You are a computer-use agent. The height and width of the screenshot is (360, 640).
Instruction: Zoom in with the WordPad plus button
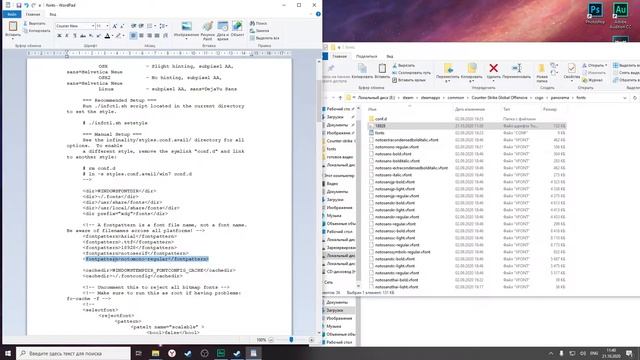311,340
